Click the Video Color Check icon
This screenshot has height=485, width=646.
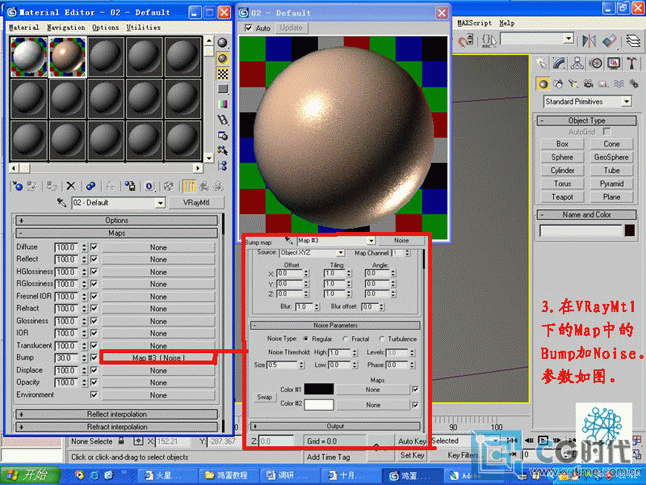tap(222, 104)
